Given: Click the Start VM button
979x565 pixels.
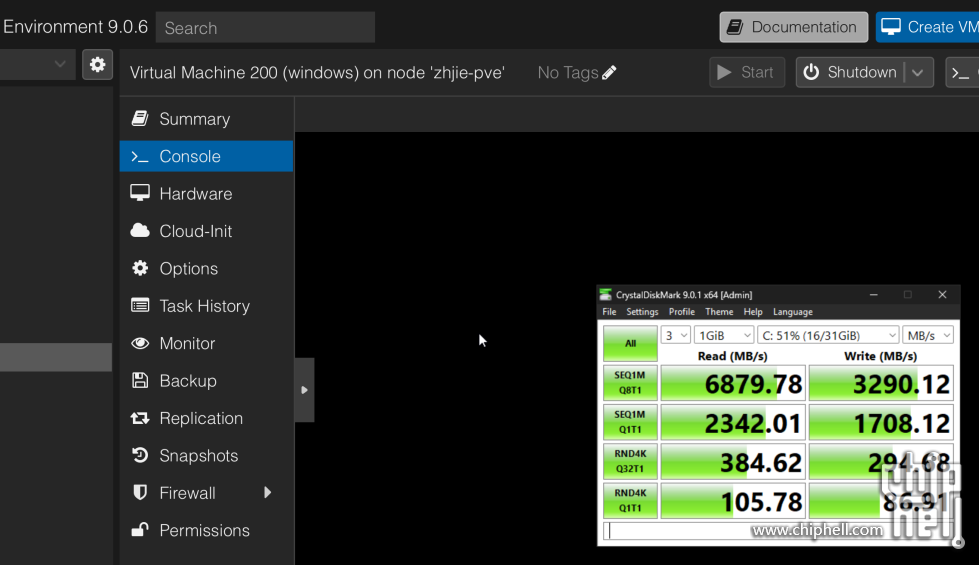Looking at the screenshot, I should [747, 72].
